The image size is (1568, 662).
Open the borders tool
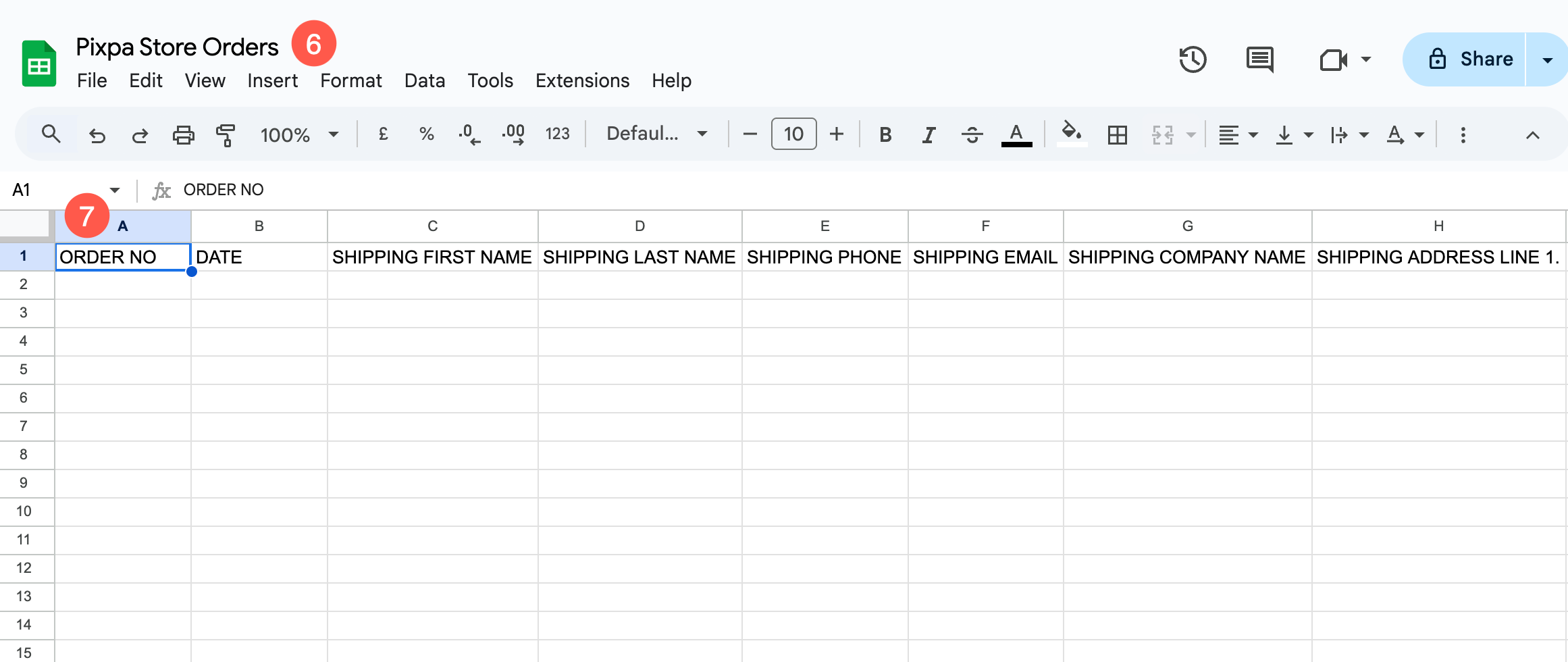coord(1118,135)
